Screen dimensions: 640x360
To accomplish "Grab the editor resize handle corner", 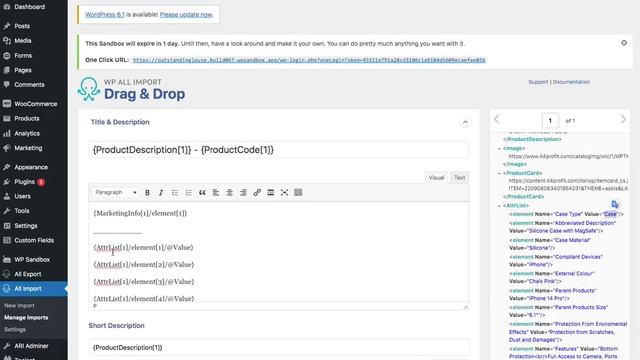I will tap(465, 307).
